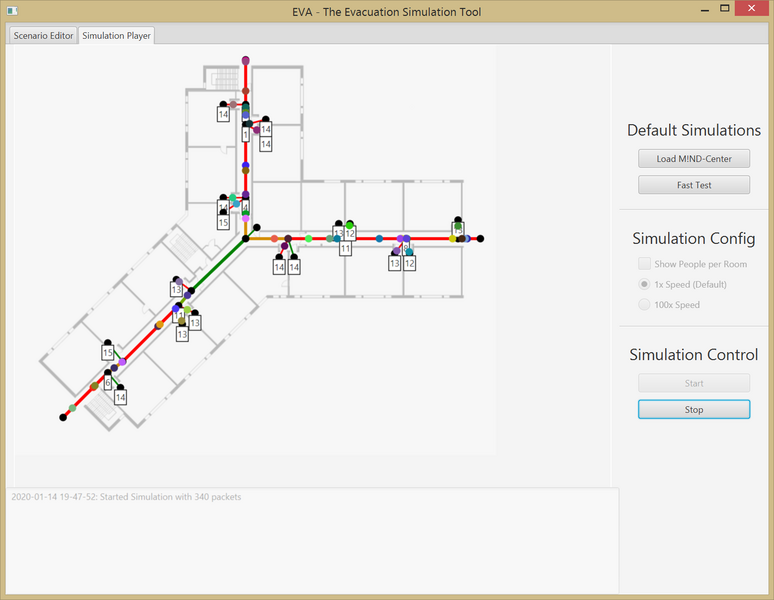Click the Load M!ND-Center button

click(x=694, y=159)
